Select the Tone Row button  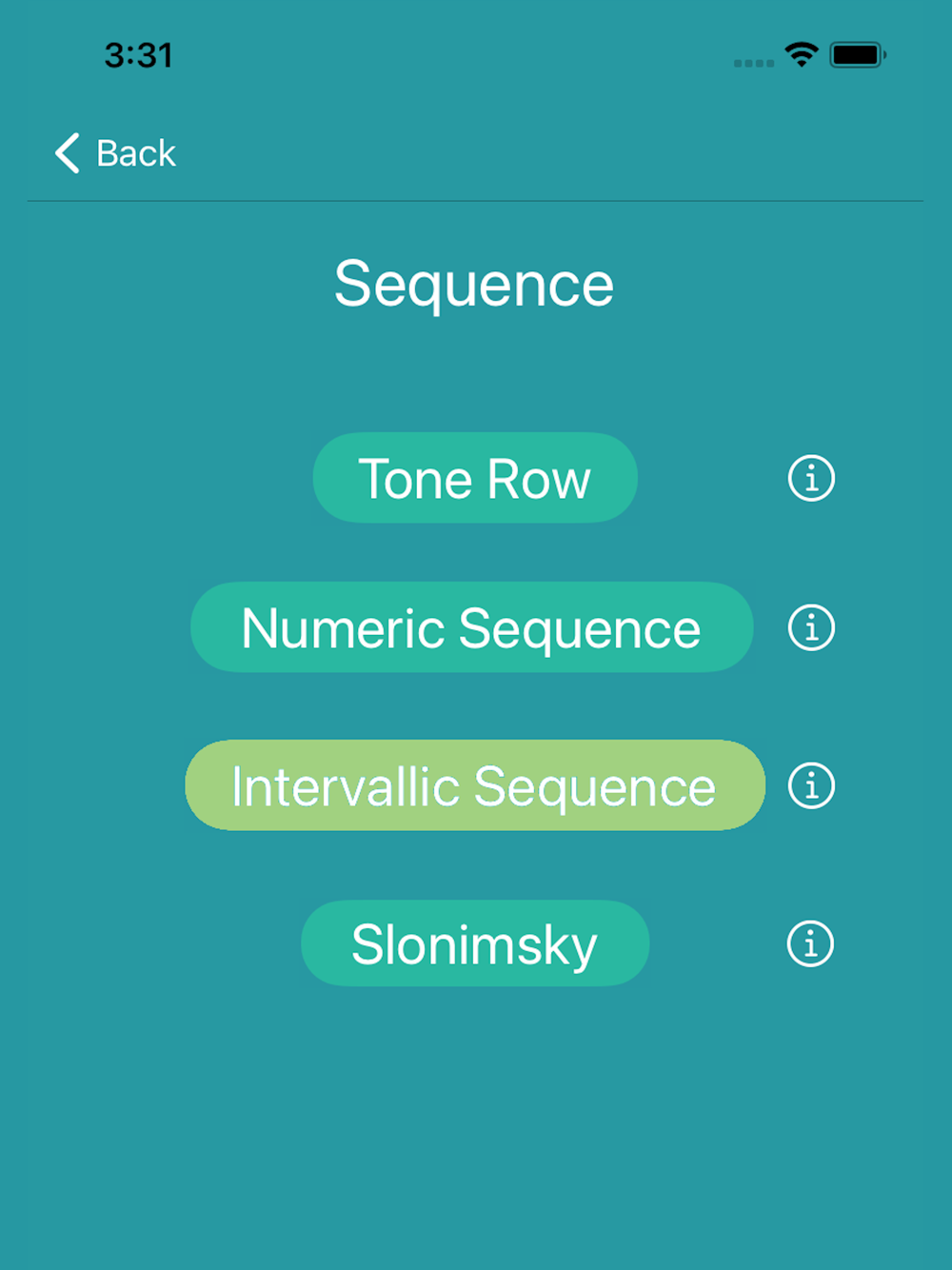click(x=475, y=478)
